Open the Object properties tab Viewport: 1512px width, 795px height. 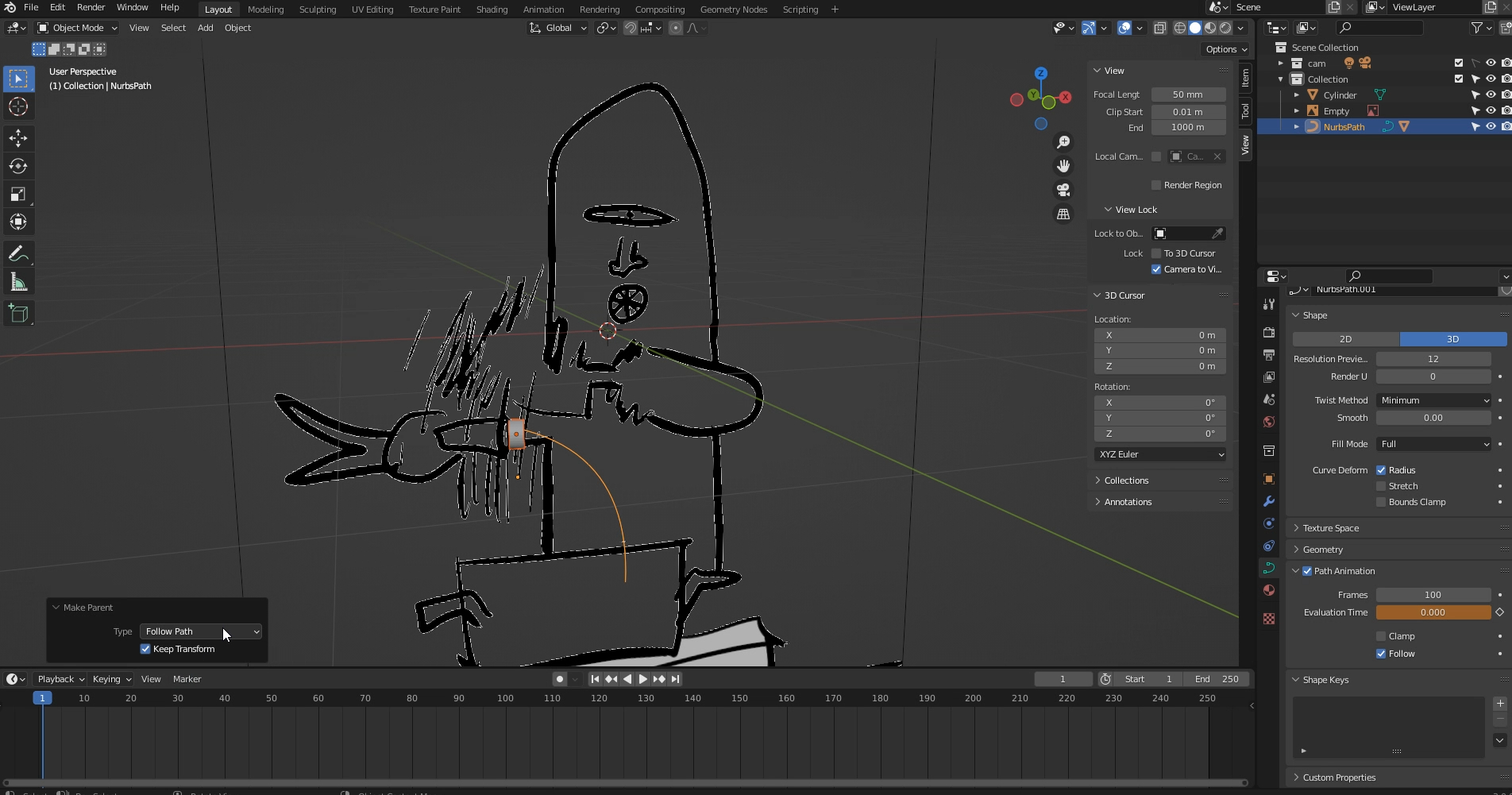tap(1269, 479)
